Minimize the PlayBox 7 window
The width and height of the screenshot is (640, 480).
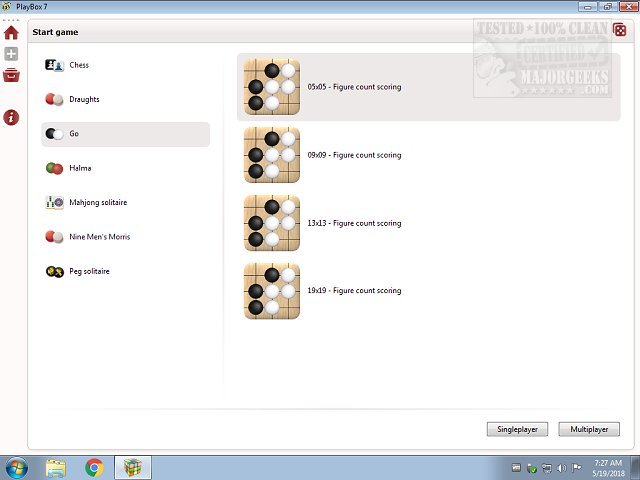(588, 7)
